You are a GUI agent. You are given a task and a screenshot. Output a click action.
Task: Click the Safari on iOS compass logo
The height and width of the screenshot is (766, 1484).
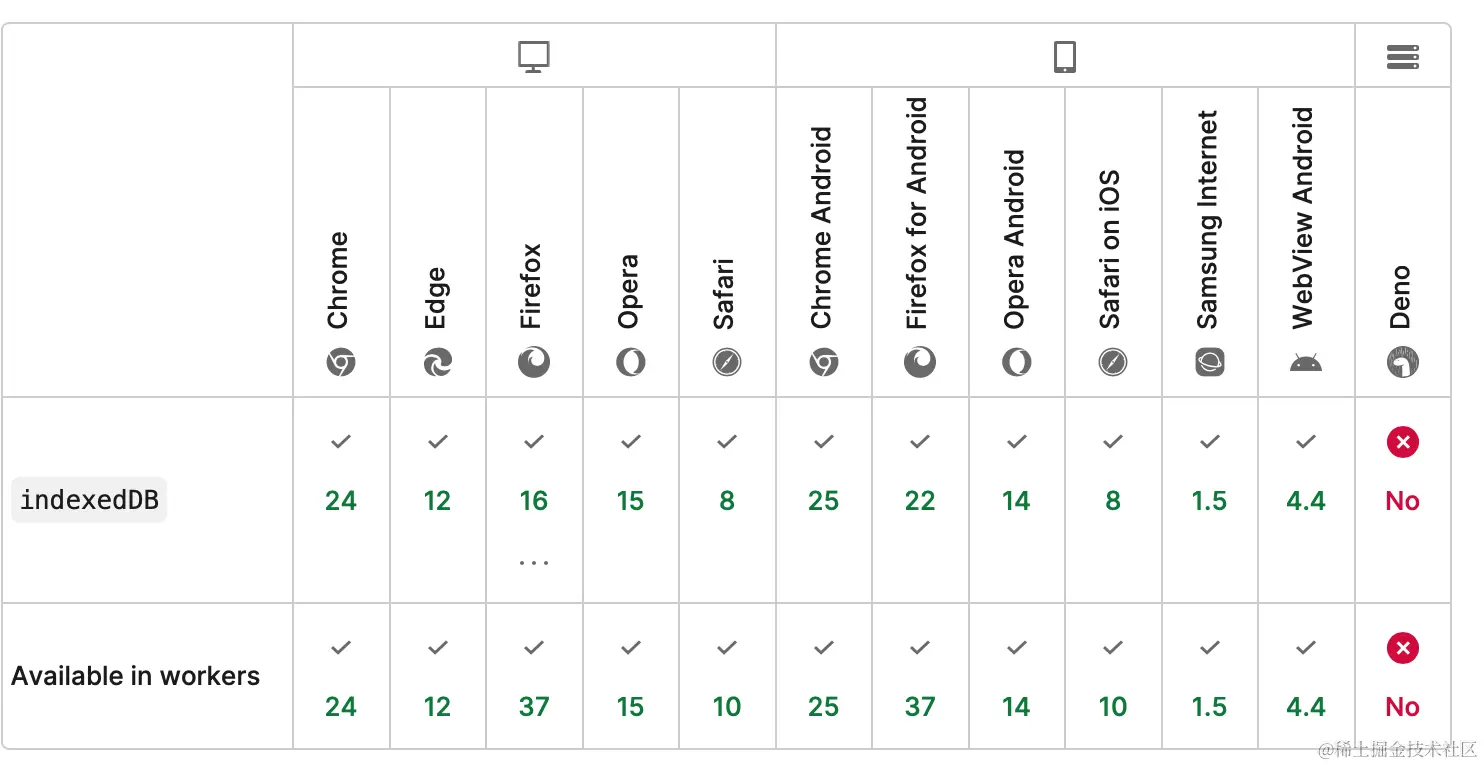click(x=1113, y=362)
